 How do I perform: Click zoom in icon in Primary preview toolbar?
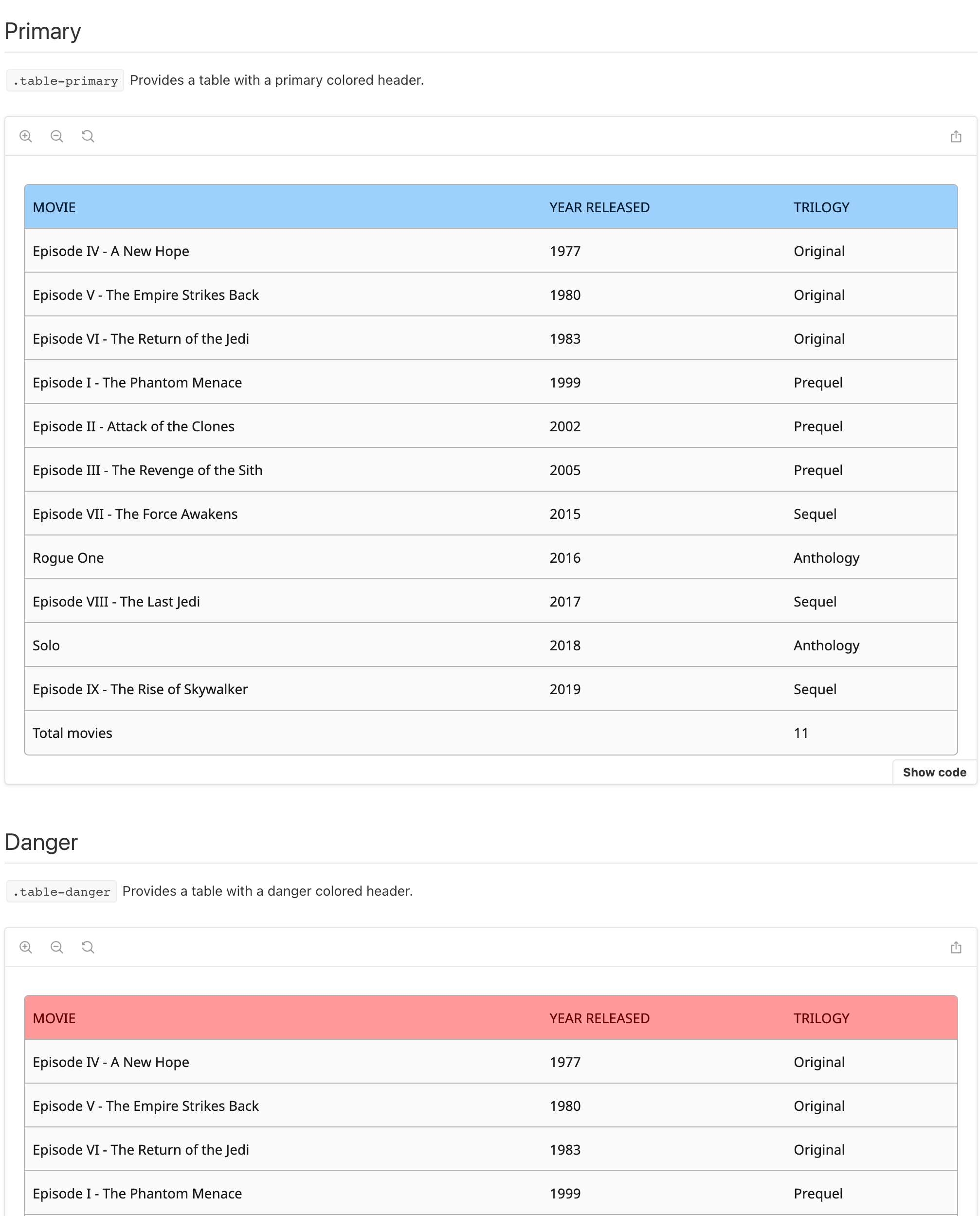pos(25,136)
